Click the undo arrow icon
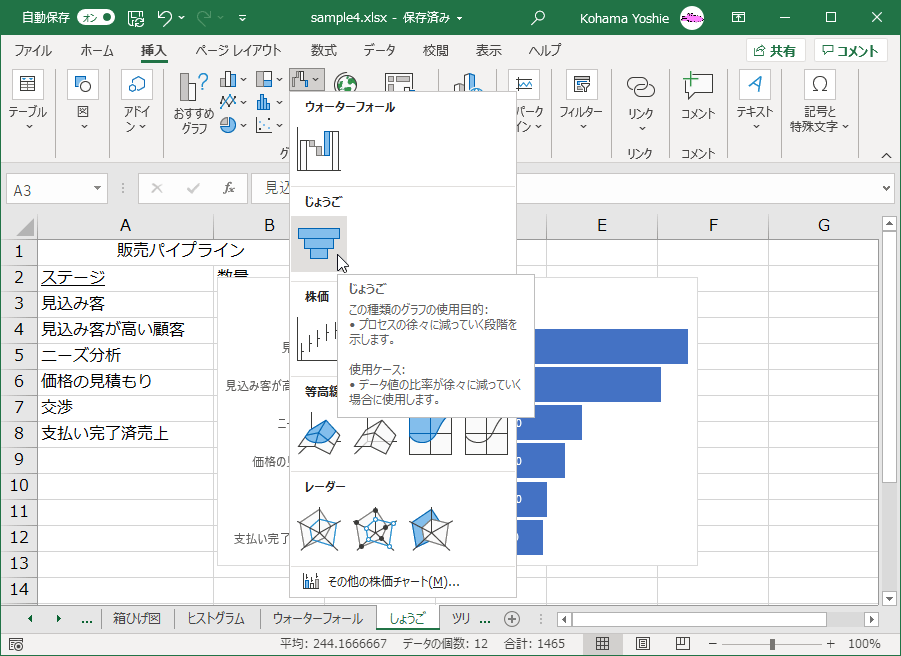 tap(164, 18)
